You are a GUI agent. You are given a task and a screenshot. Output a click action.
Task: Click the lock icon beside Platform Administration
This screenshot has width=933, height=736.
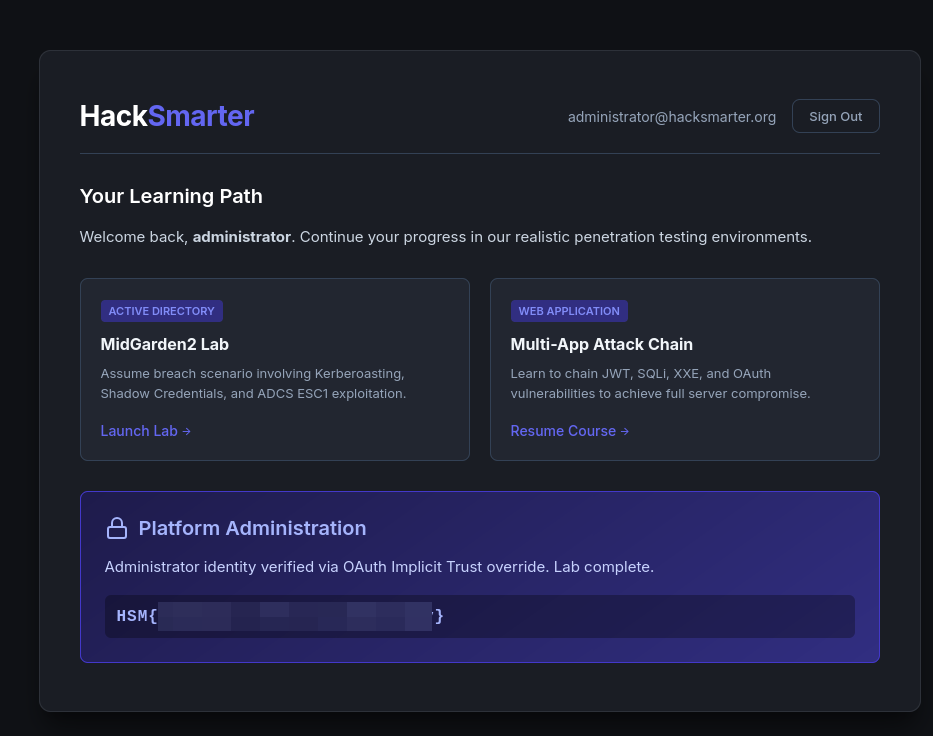click(x=117, y=528)
